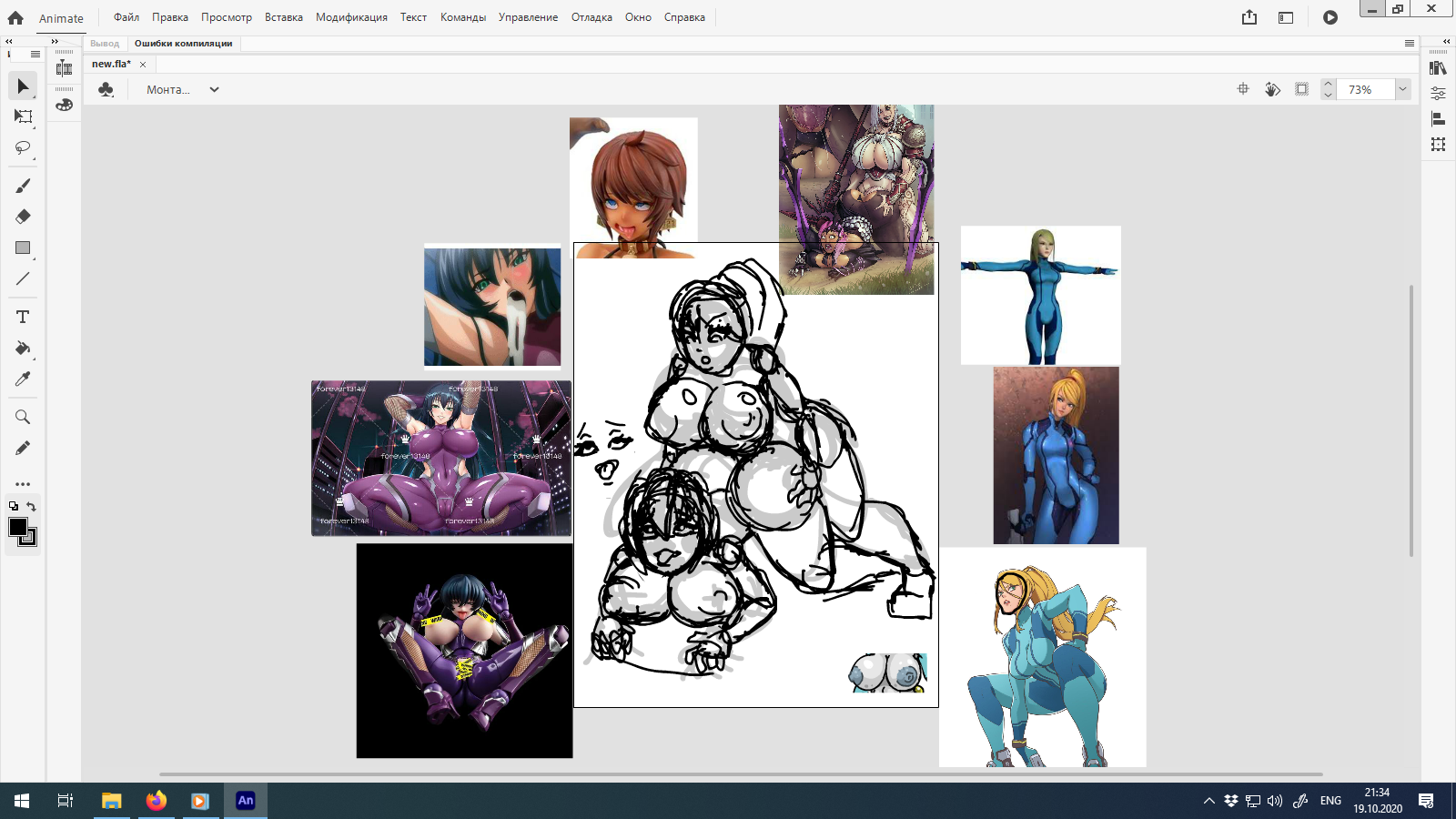
Task: Click the stepper next to zoom field
Action: pyautogui.click(x=1328, y=89)
